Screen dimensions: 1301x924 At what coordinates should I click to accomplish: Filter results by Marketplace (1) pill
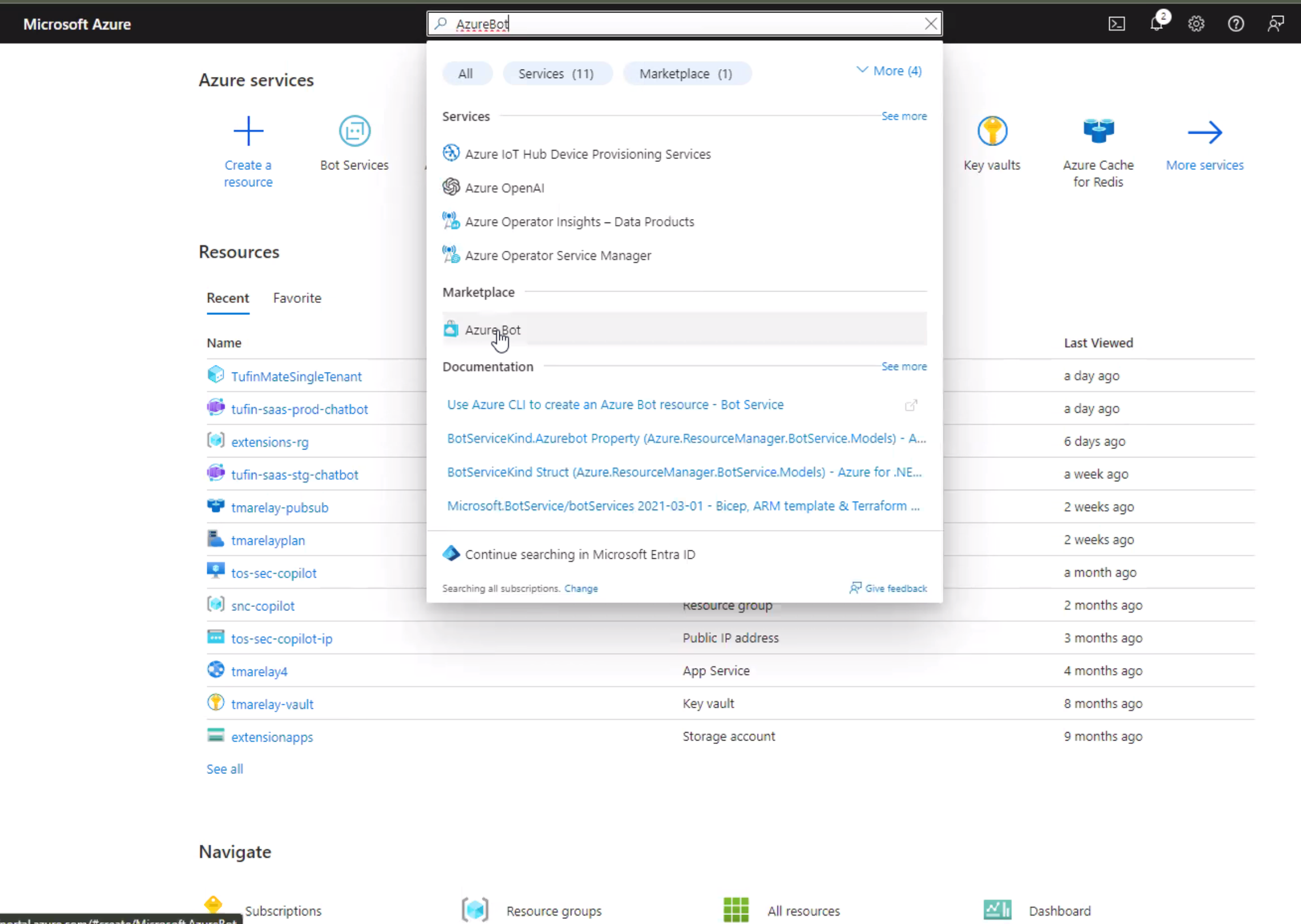[686, 74]
